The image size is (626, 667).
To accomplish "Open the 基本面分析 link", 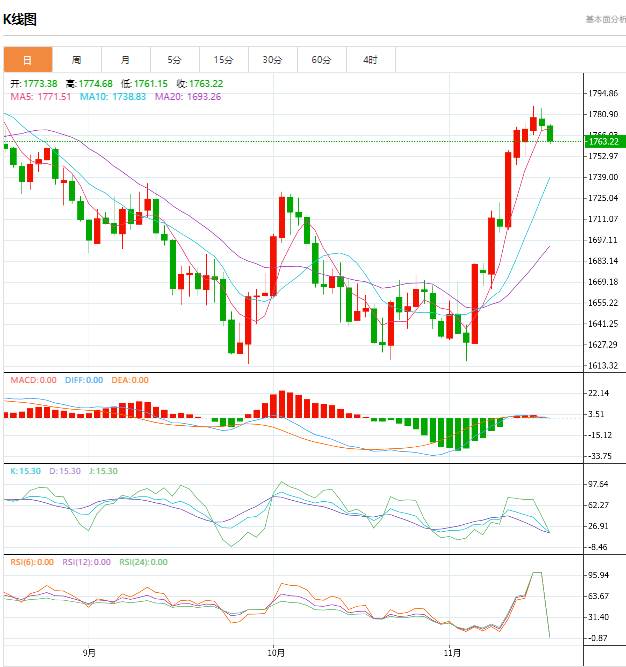I will click(x=606, y=19).
